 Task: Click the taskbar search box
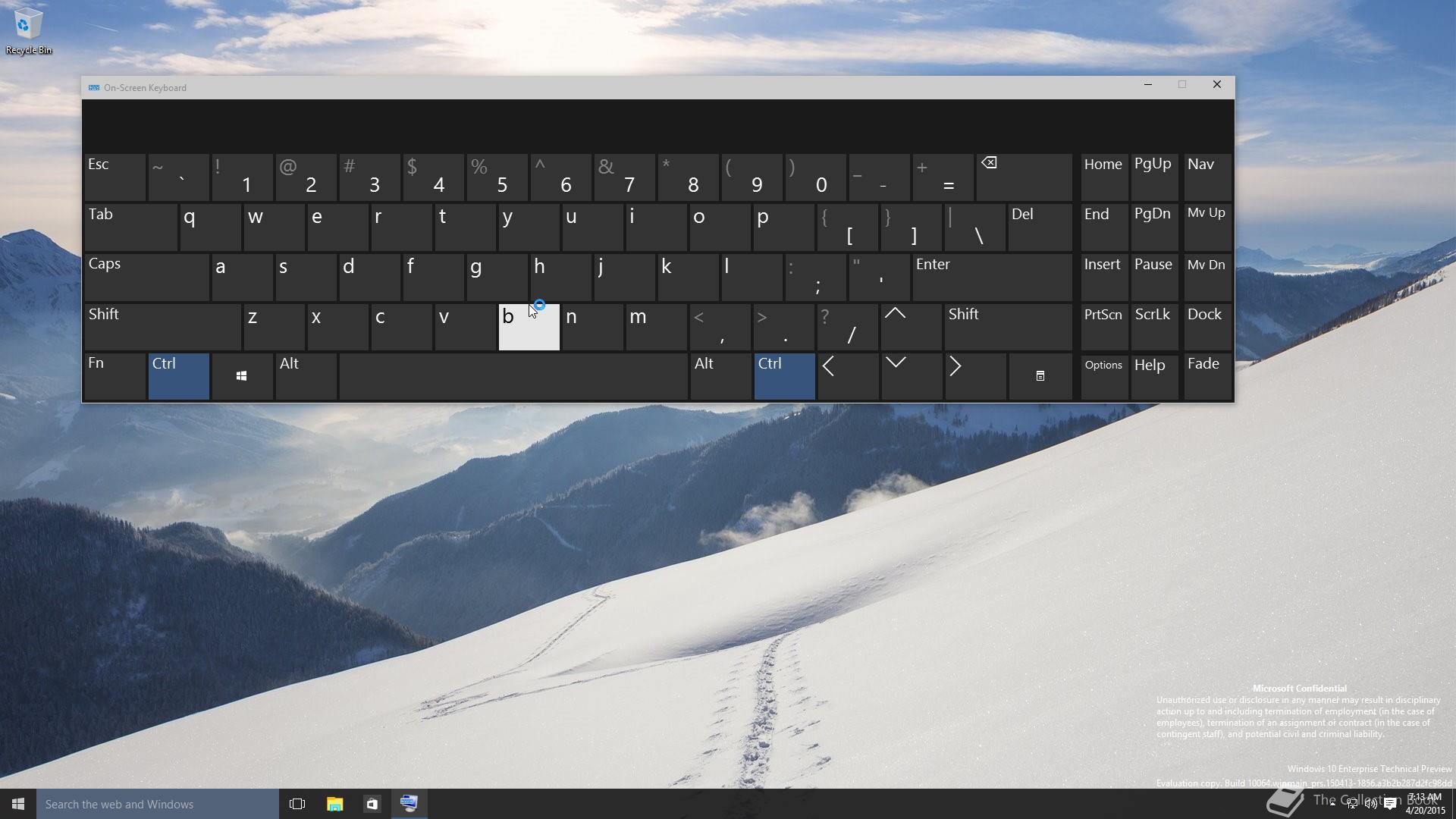point(158,804)
